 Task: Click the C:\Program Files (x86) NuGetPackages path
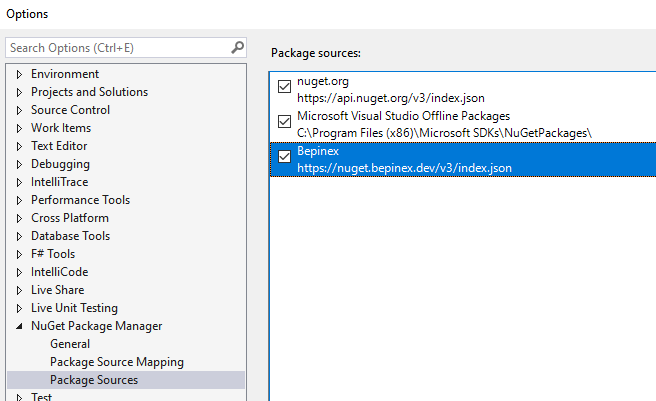tap(444, 133)
